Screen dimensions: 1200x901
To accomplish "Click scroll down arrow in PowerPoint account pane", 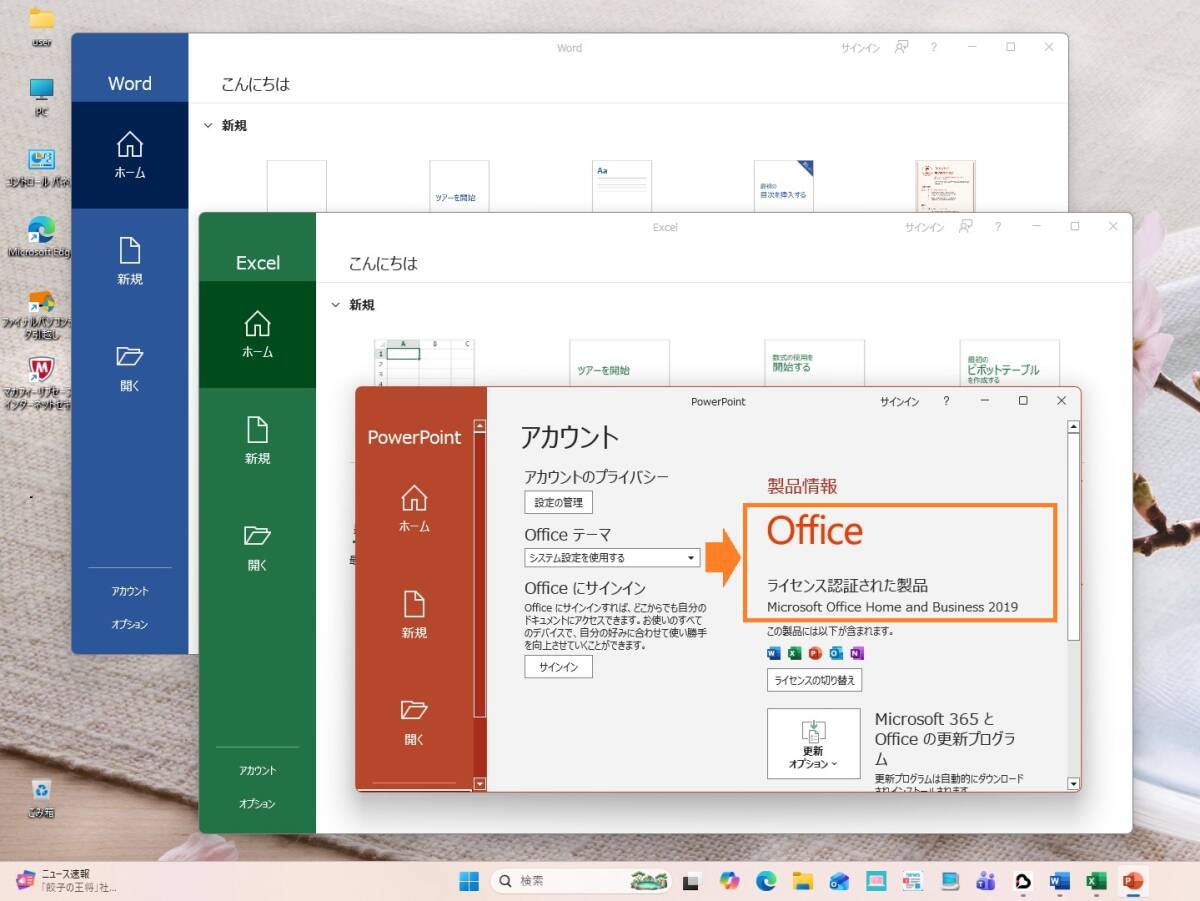I will [x=1074, y=784].
